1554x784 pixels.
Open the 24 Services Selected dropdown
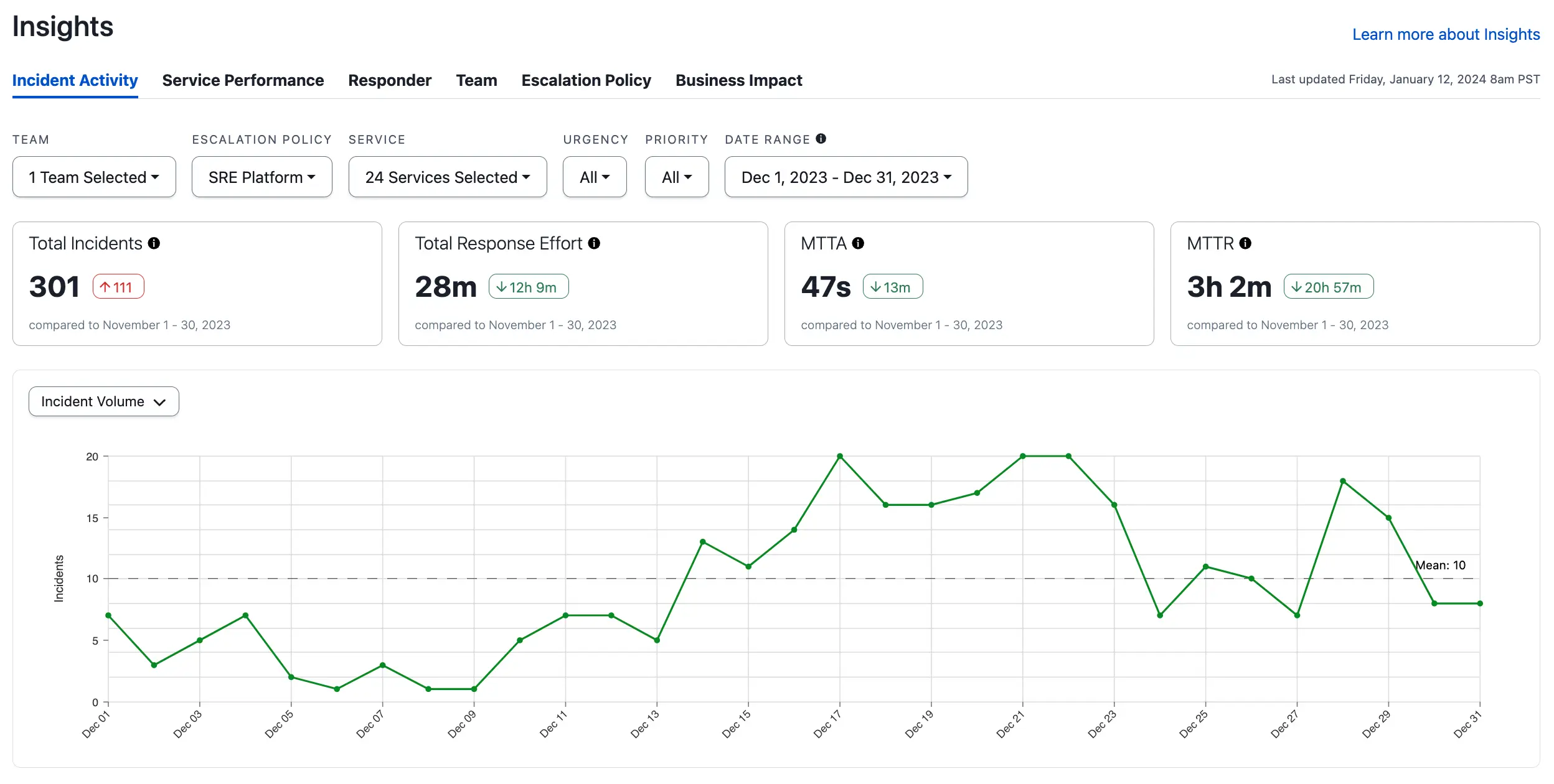pos(447,177)
